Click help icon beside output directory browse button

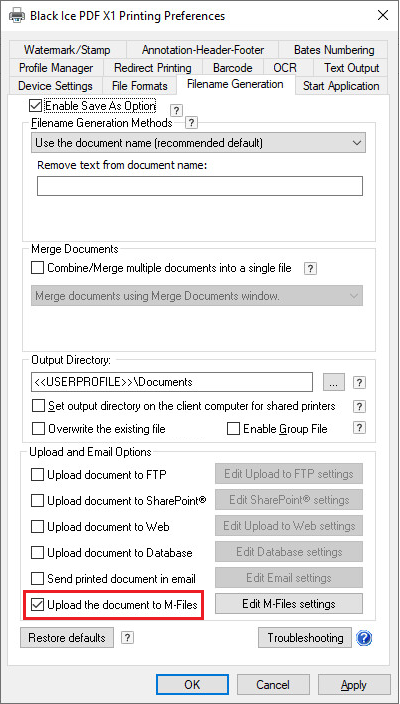tap(359, 383)
